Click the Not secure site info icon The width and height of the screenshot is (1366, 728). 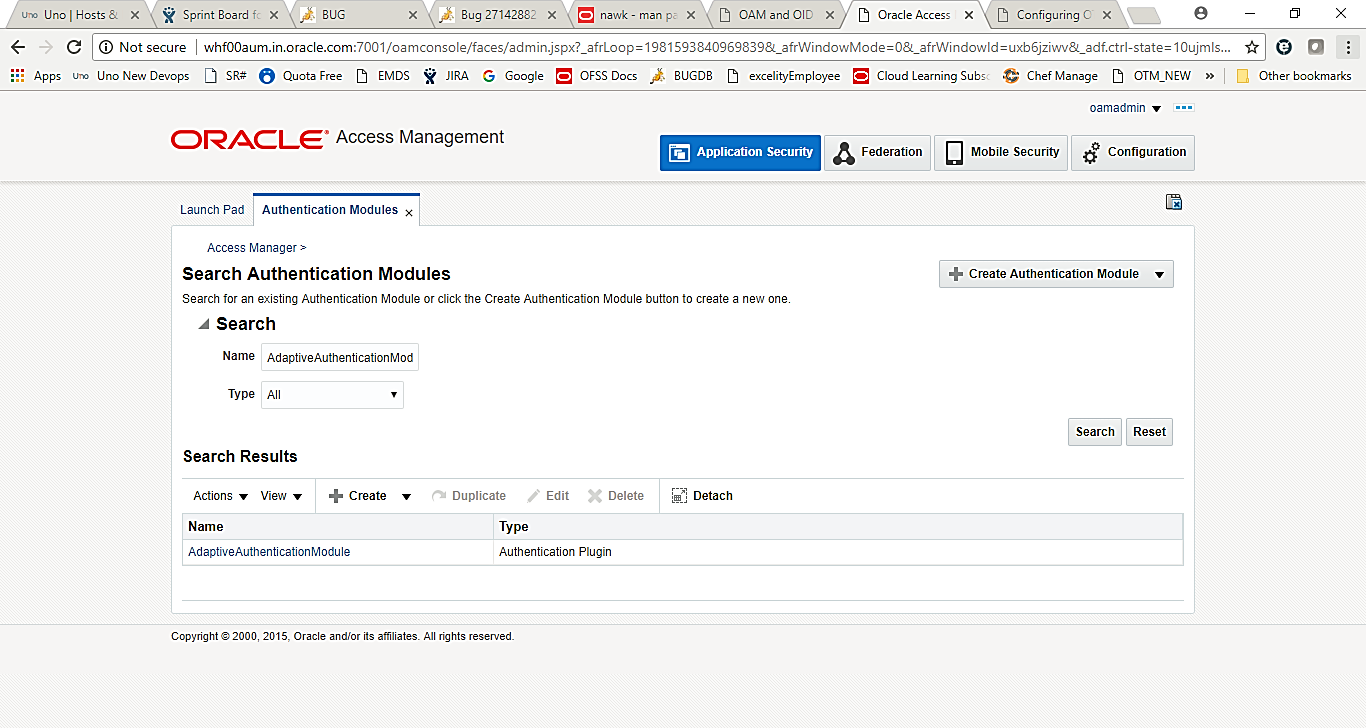tap(107, 47)
